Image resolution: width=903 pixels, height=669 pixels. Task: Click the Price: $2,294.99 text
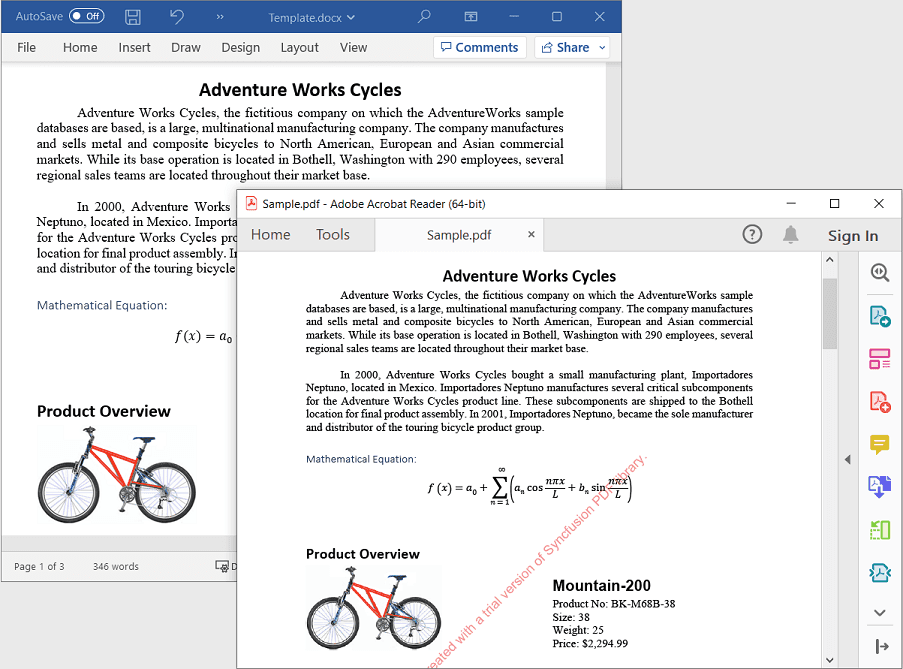(x=590, y=644)
